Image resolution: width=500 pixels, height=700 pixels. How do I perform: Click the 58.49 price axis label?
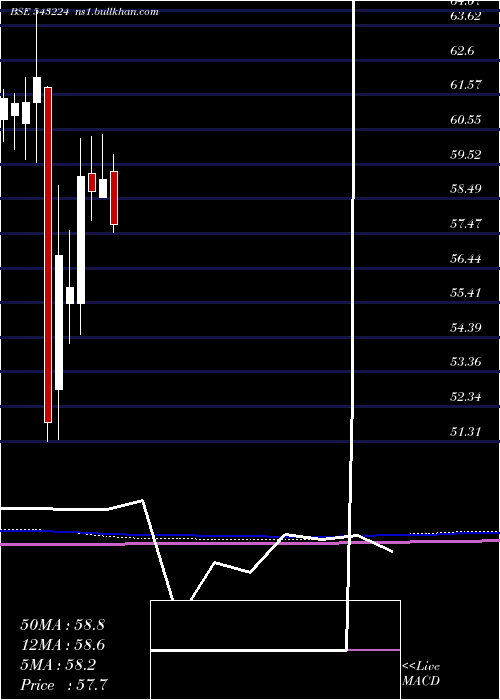click(x=466, y=188)
